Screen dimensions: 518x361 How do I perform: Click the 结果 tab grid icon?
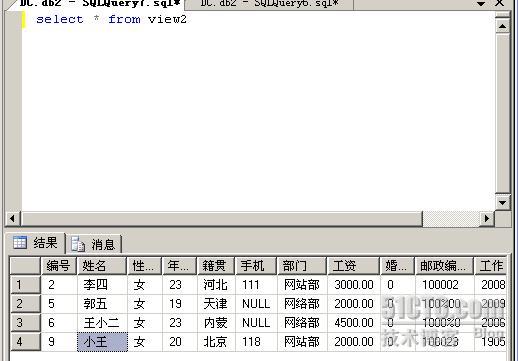tap(20, 242)
